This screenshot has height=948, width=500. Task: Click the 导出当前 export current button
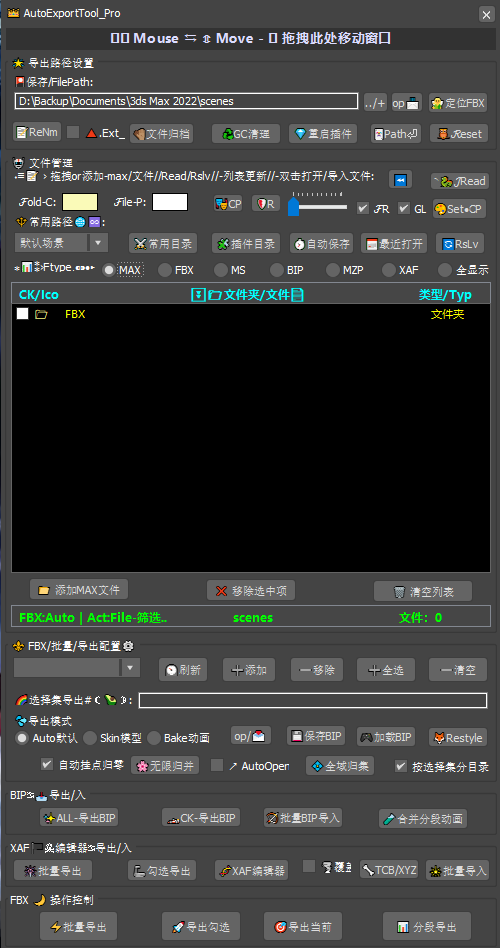[x=304, y=926]
